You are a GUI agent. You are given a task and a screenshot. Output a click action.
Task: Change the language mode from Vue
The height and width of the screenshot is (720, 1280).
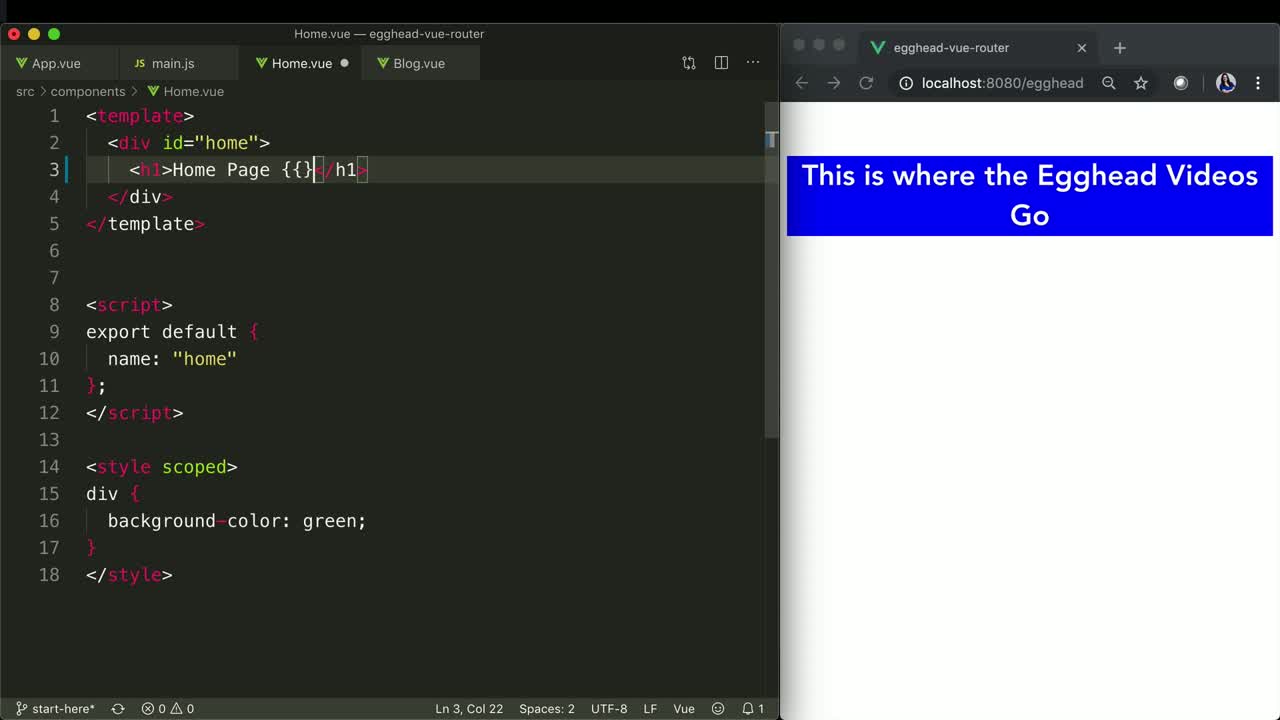(684, 708)
